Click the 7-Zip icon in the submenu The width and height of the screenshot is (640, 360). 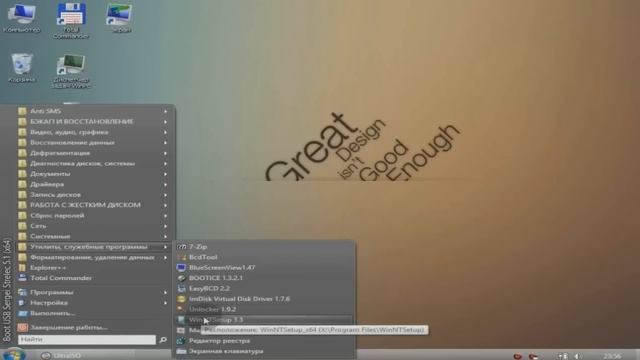(x=181, y=247)
